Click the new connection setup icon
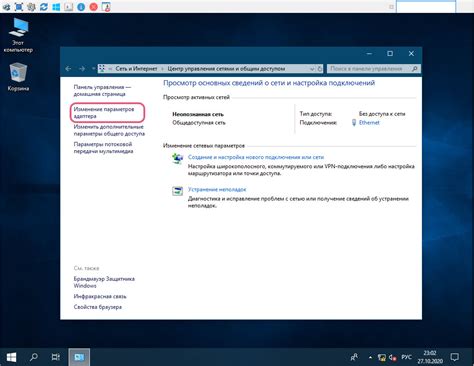474x366 pixels. coord(177,158)
